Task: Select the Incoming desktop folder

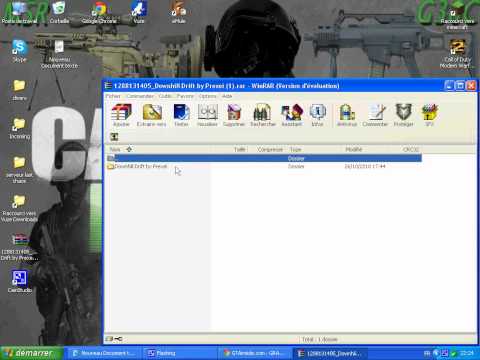Action: tap(19, 128)
